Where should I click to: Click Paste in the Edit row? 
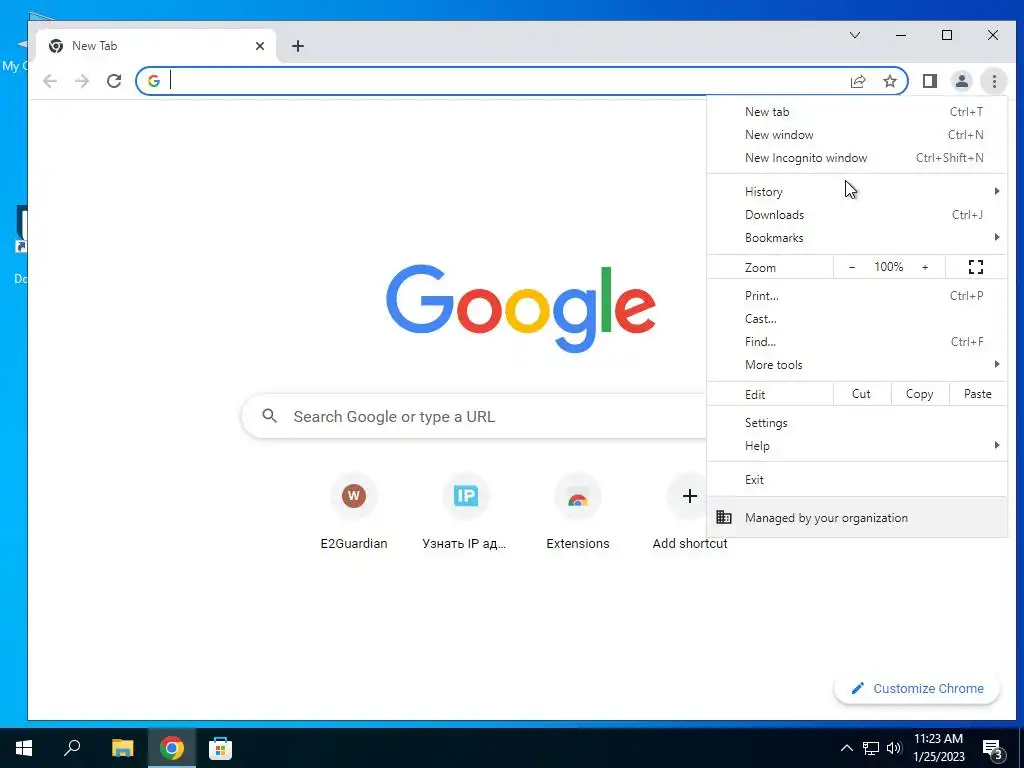tap(978, 394)
